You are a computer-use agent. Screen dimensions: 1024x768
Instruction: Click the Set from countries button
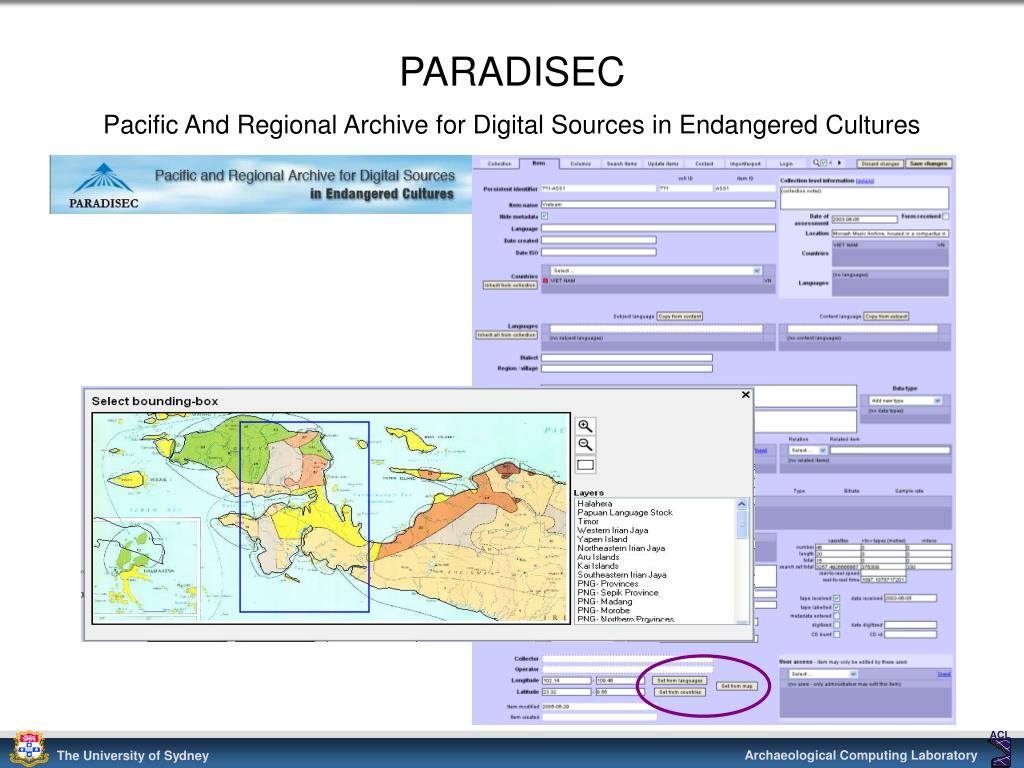pos(679,692)
